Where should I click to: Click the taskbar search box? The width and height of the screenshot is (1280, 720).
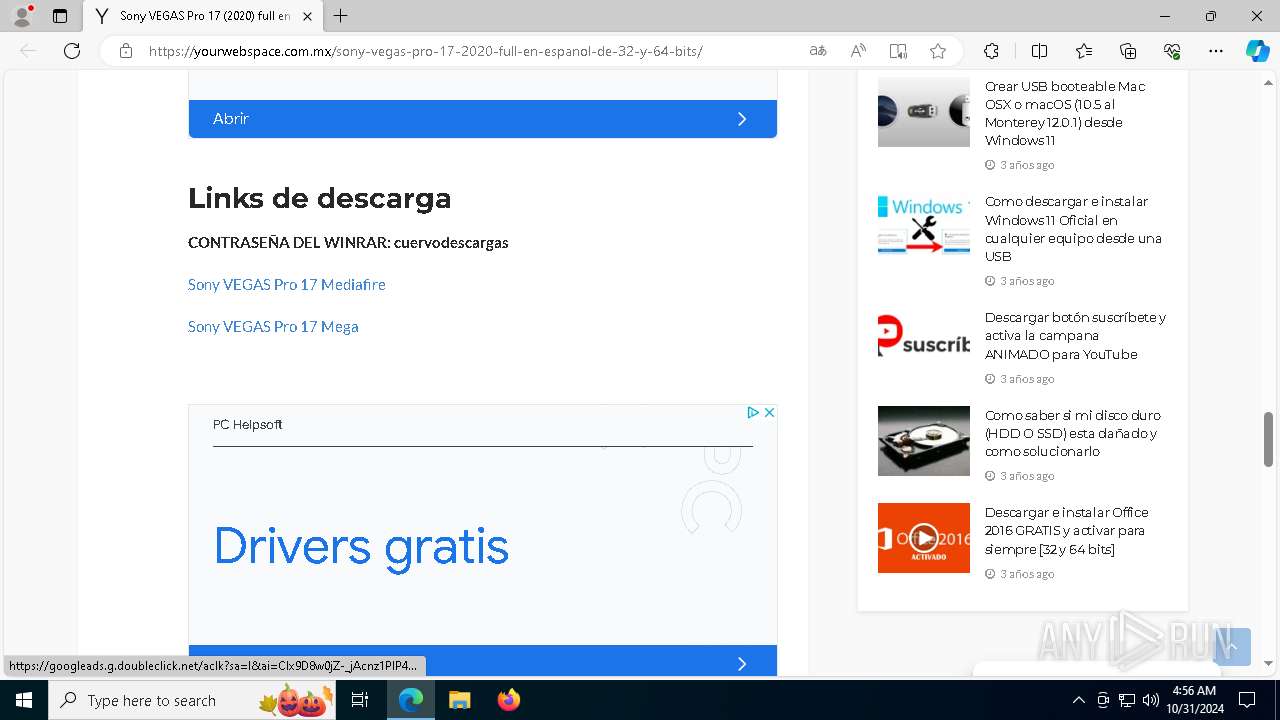point(192,700)
